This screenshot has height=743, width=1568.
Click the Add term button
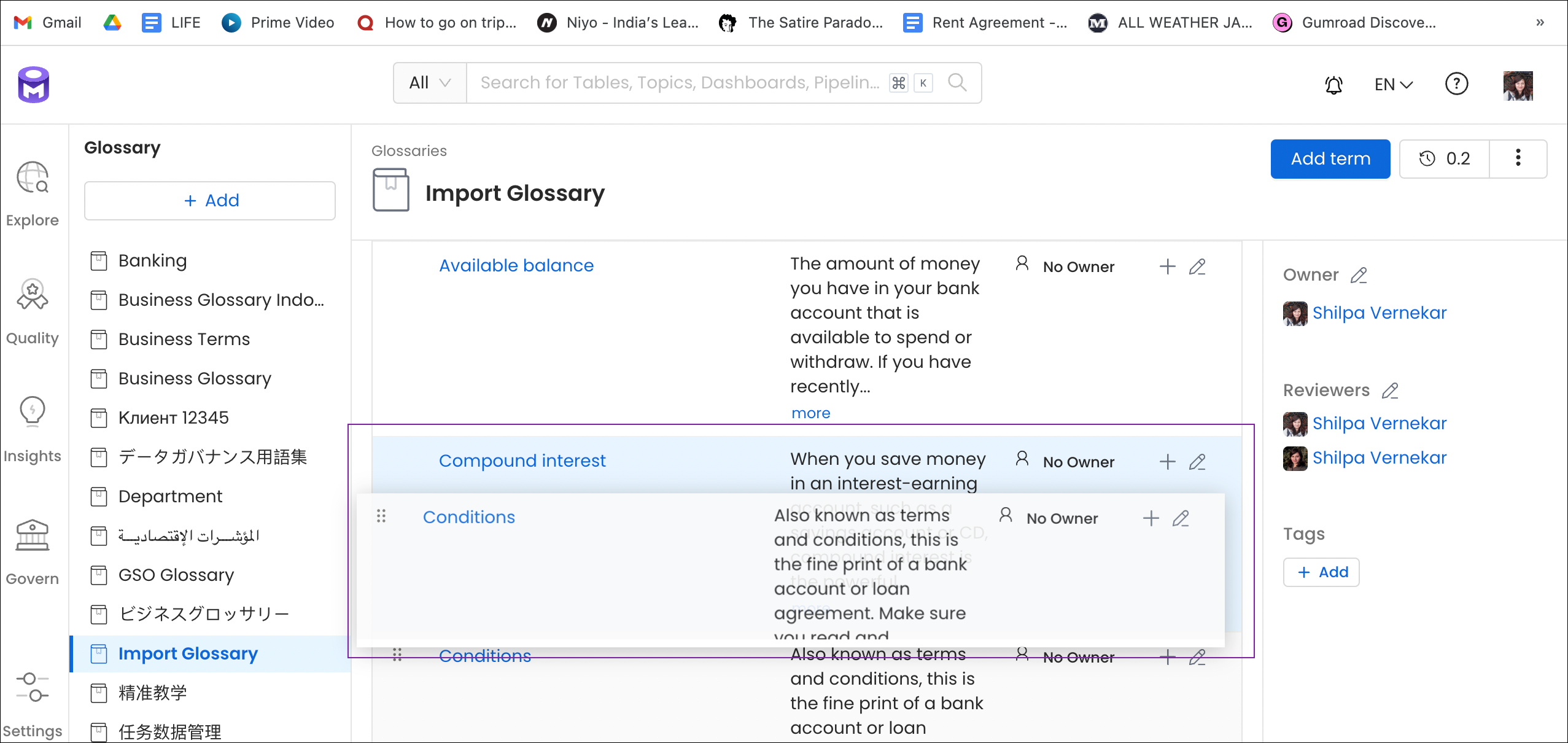click(x=1330, y=158)
